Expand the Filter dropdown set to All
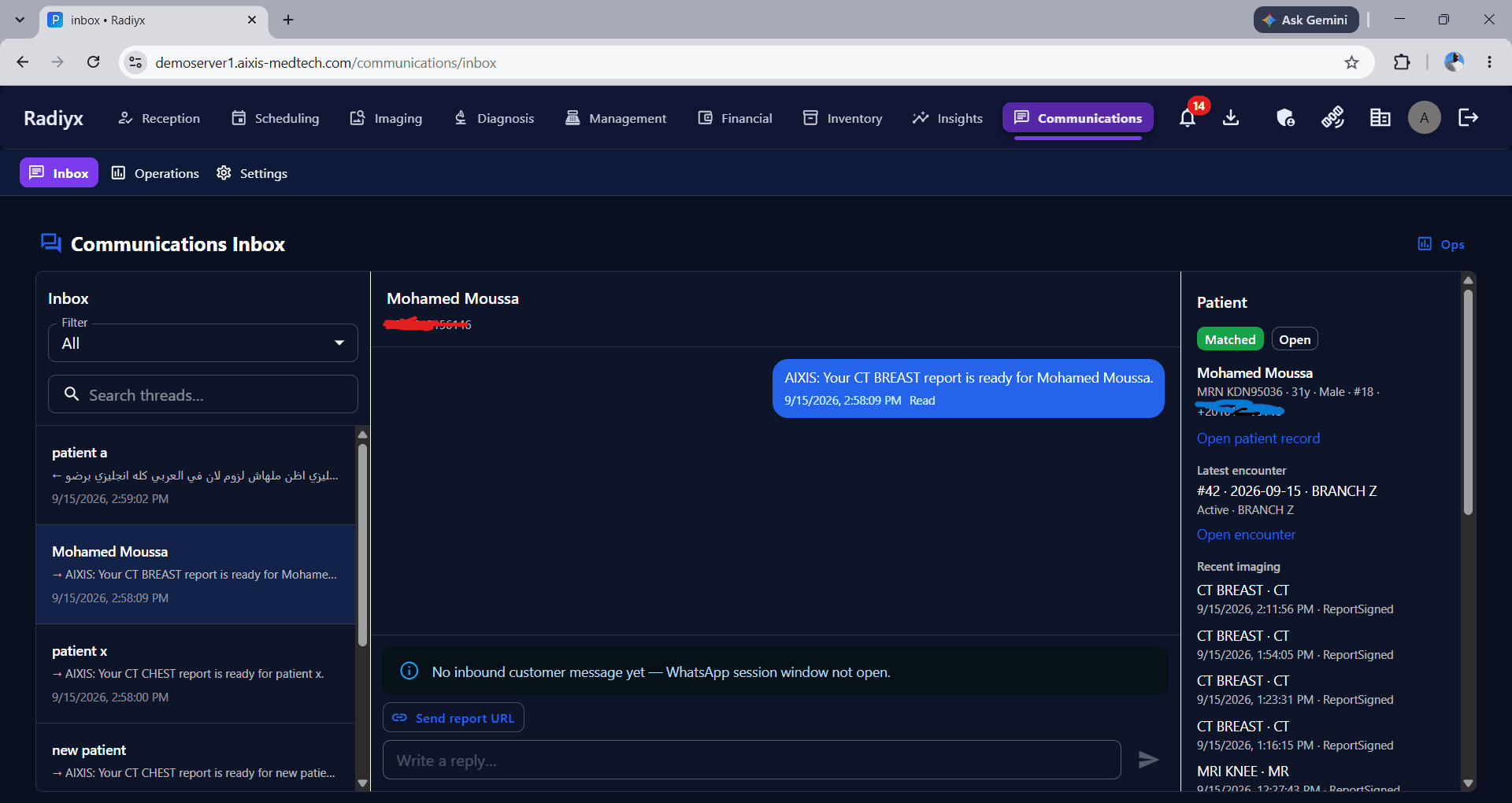1512x803 pixels. (x=203, y=343)
